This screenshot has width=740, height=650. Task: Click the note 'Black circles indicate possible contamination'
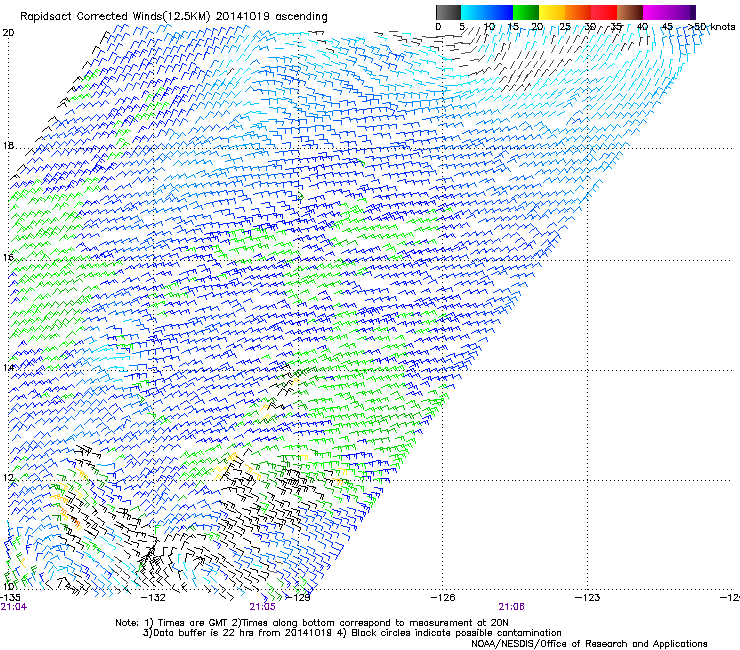(x=456, y=633)
